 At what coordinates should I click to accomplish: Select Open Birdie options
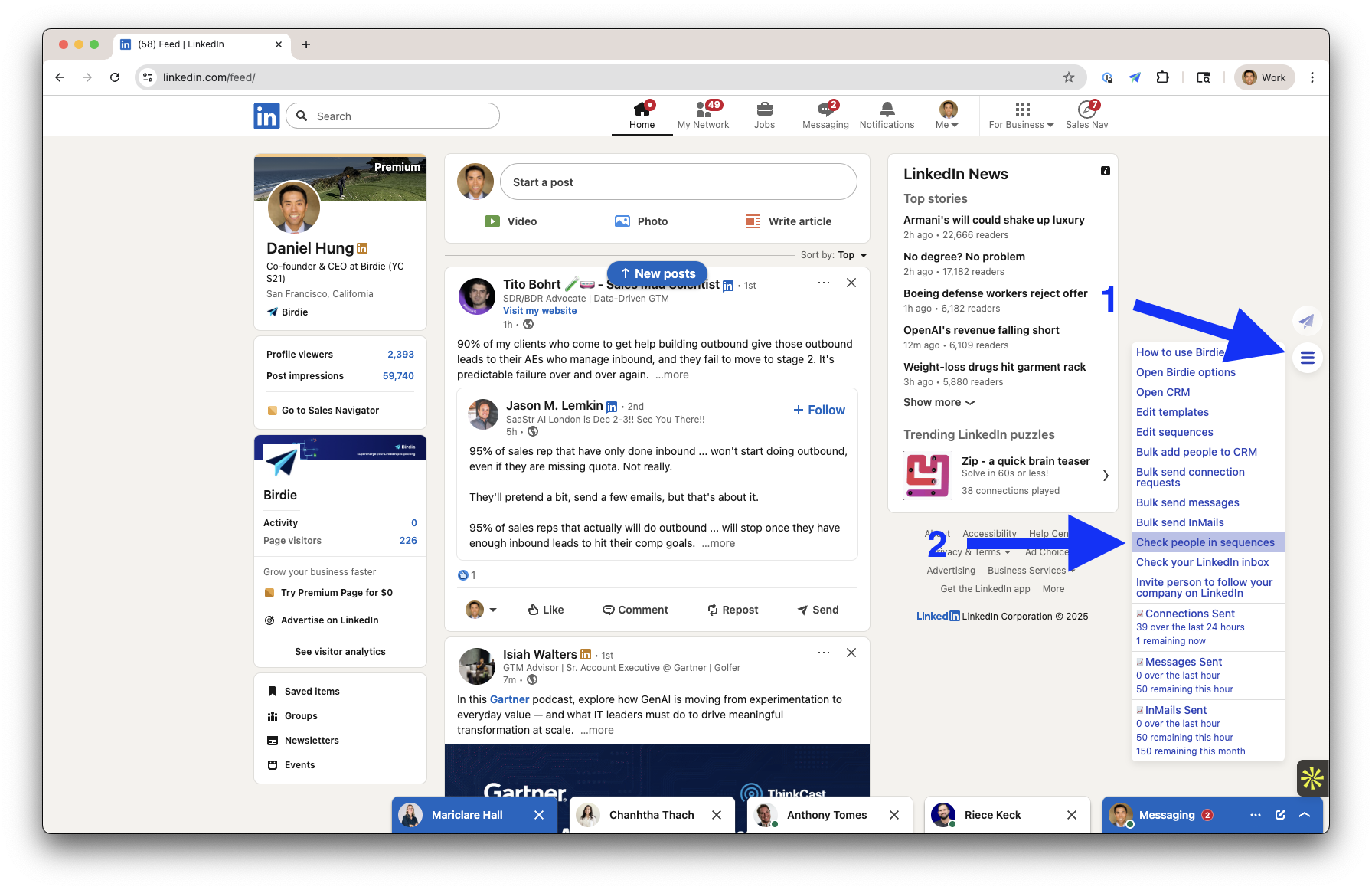click(1185, 372)
